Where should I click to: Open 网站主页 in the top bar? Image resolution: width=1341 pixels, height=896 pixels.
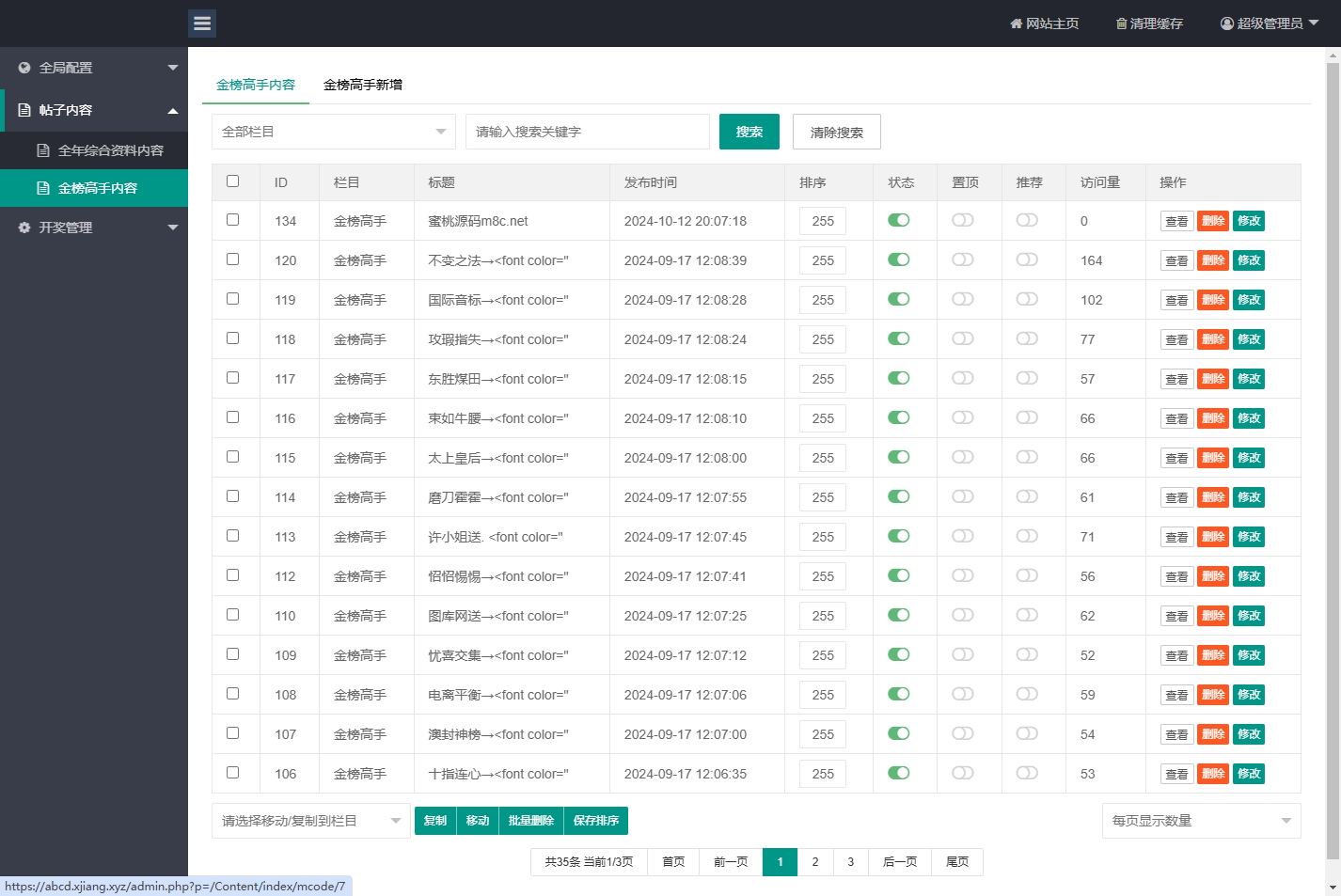pyautogui.click(x=1045, y=24)
